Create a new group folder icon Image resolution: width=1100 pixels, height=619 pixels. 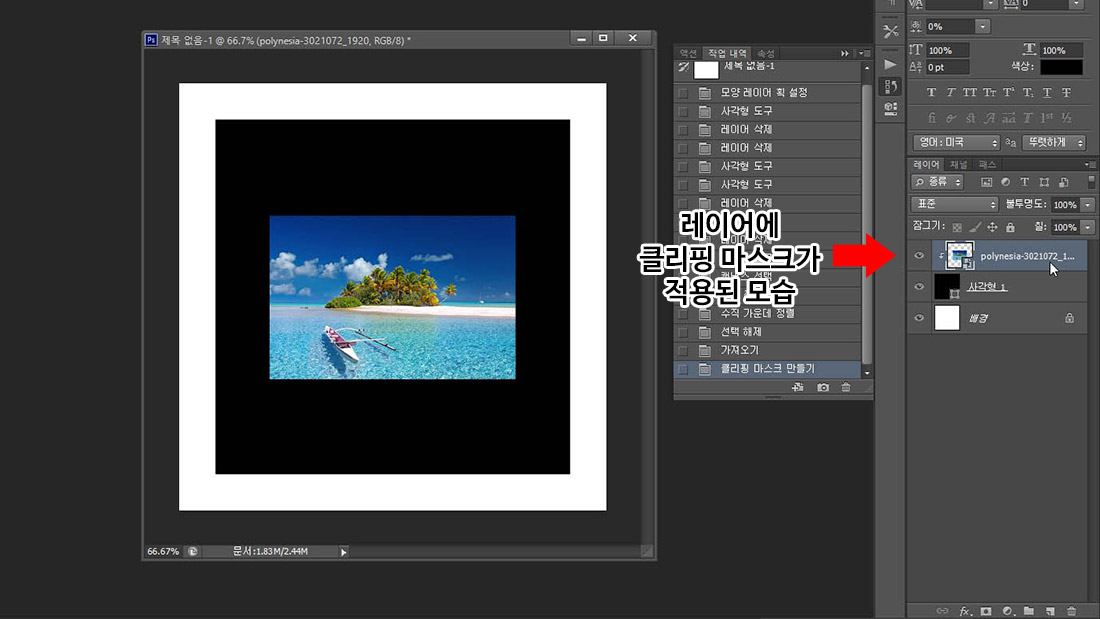click(1028, 611)
